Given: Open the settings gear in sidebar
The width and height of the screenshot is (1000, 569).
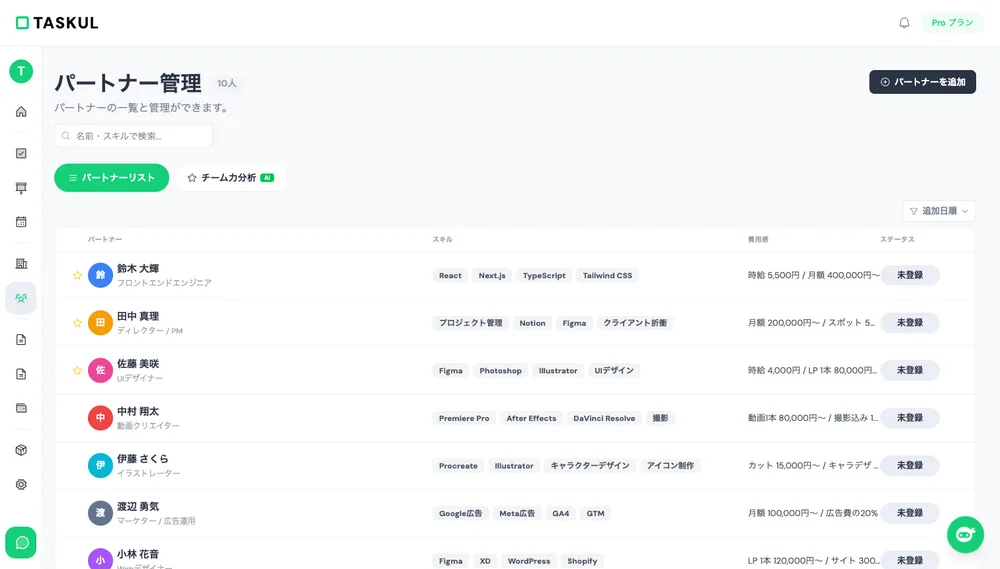Looking at the screenshot, I should [21, 484].
